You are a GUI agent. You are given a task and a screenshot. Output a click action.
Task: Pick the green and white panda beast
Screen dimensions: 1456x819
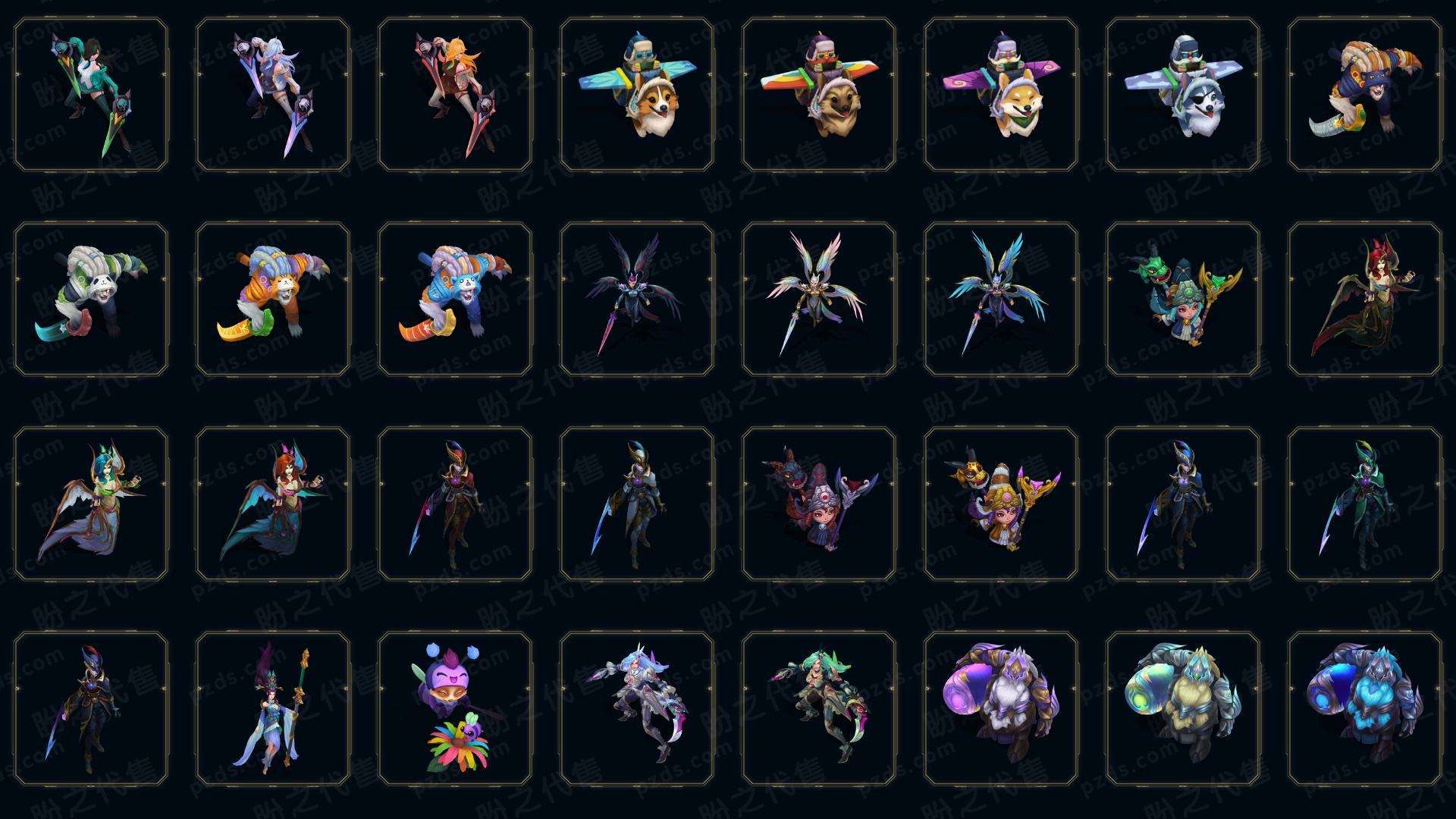(90, 299)
